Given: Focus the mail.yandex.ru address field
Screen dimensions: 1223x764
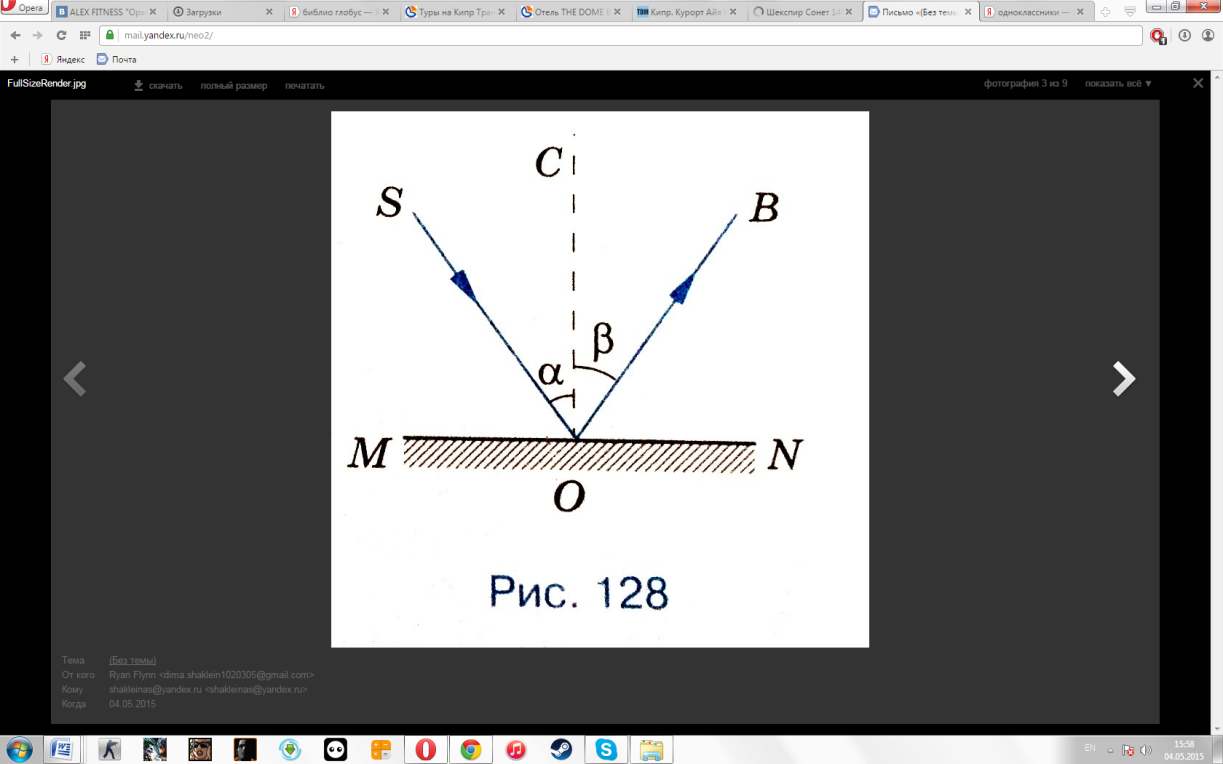Looking at the screenshot, I should click(x=620, y=35).
